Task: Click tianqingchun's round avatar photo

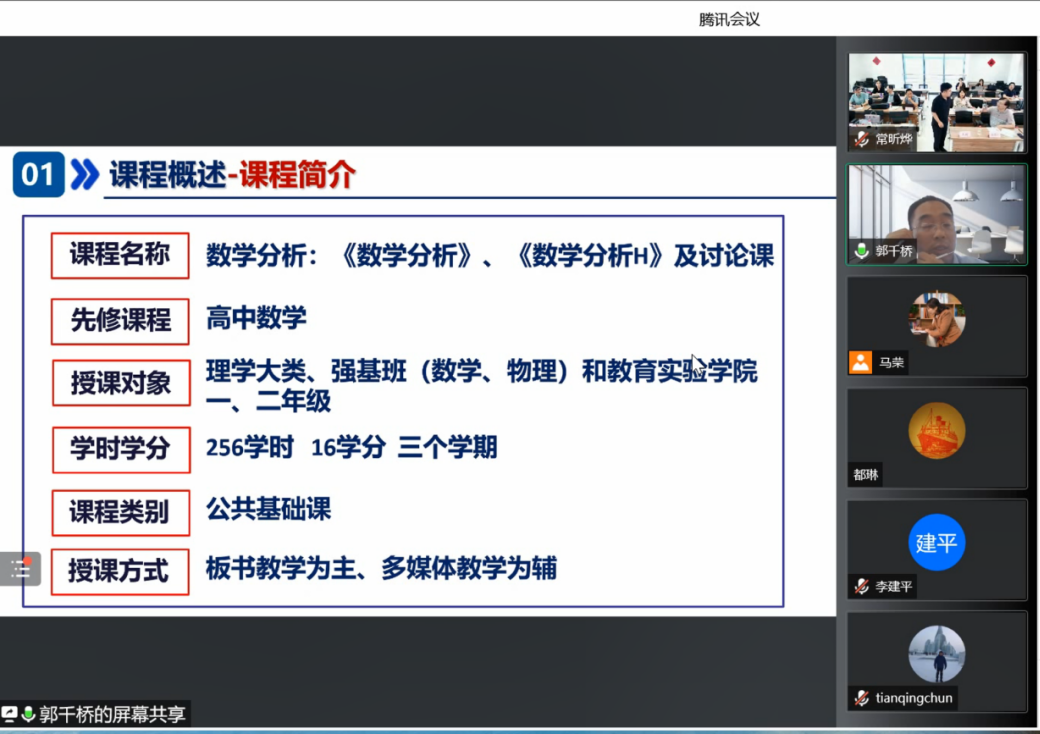Action: coord(936,654)
